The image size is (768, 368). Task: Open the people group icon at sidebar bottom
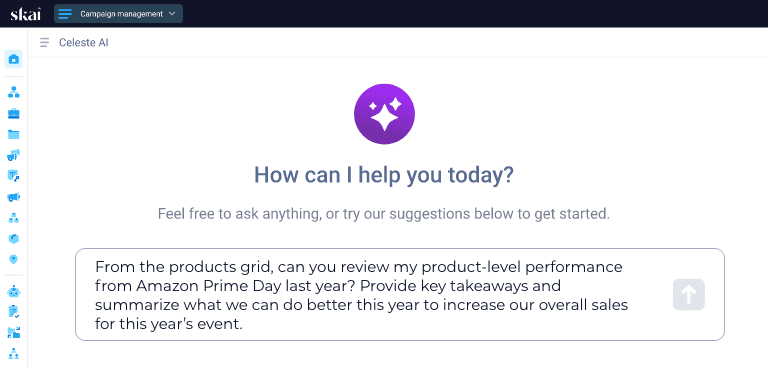tap(14, 353)
